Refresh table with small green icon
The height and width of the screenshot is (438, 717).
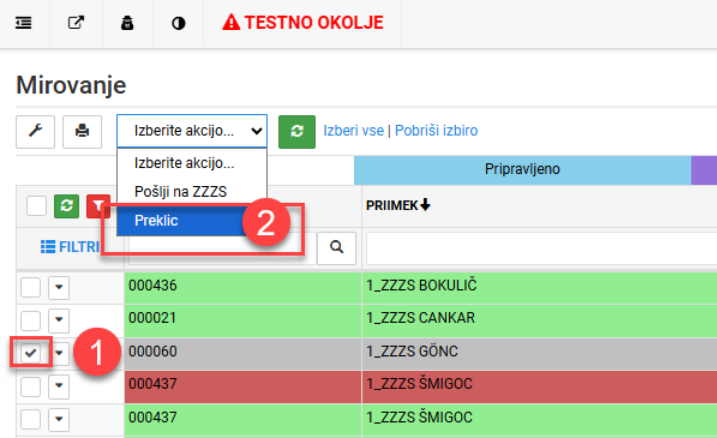point(66,206)
